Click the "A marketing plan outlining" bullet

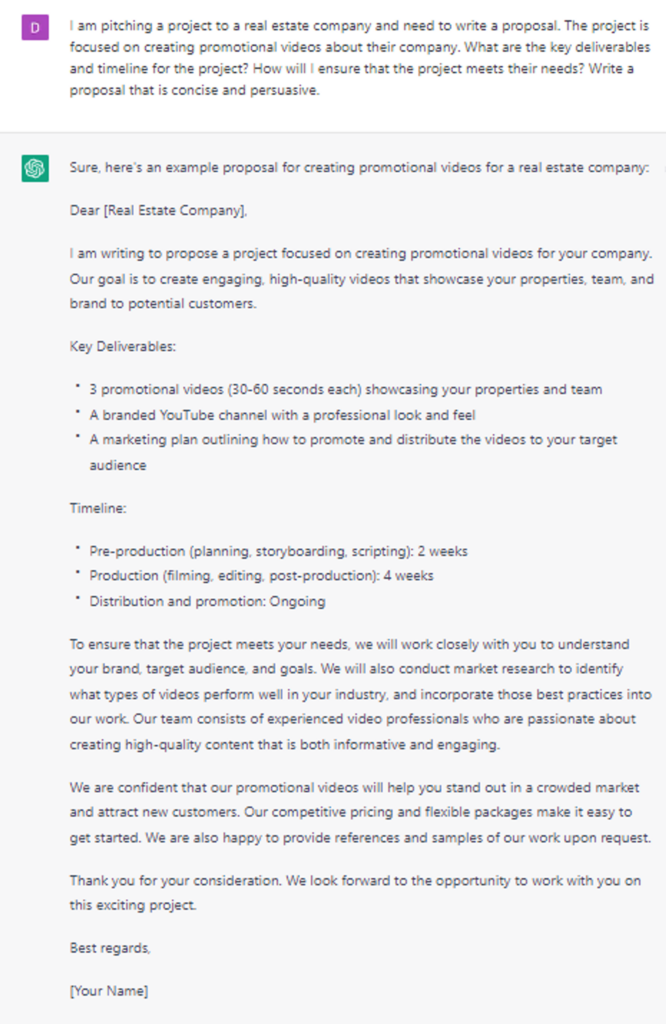(x=353, y=440)
